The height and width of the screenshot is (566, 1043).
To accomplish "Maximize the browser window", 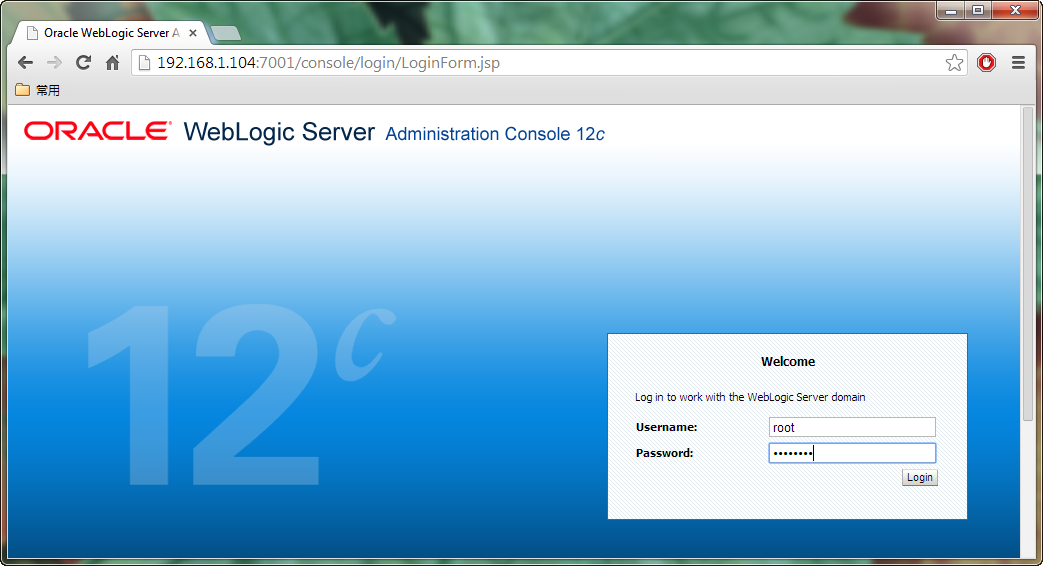I will point(978,11).
